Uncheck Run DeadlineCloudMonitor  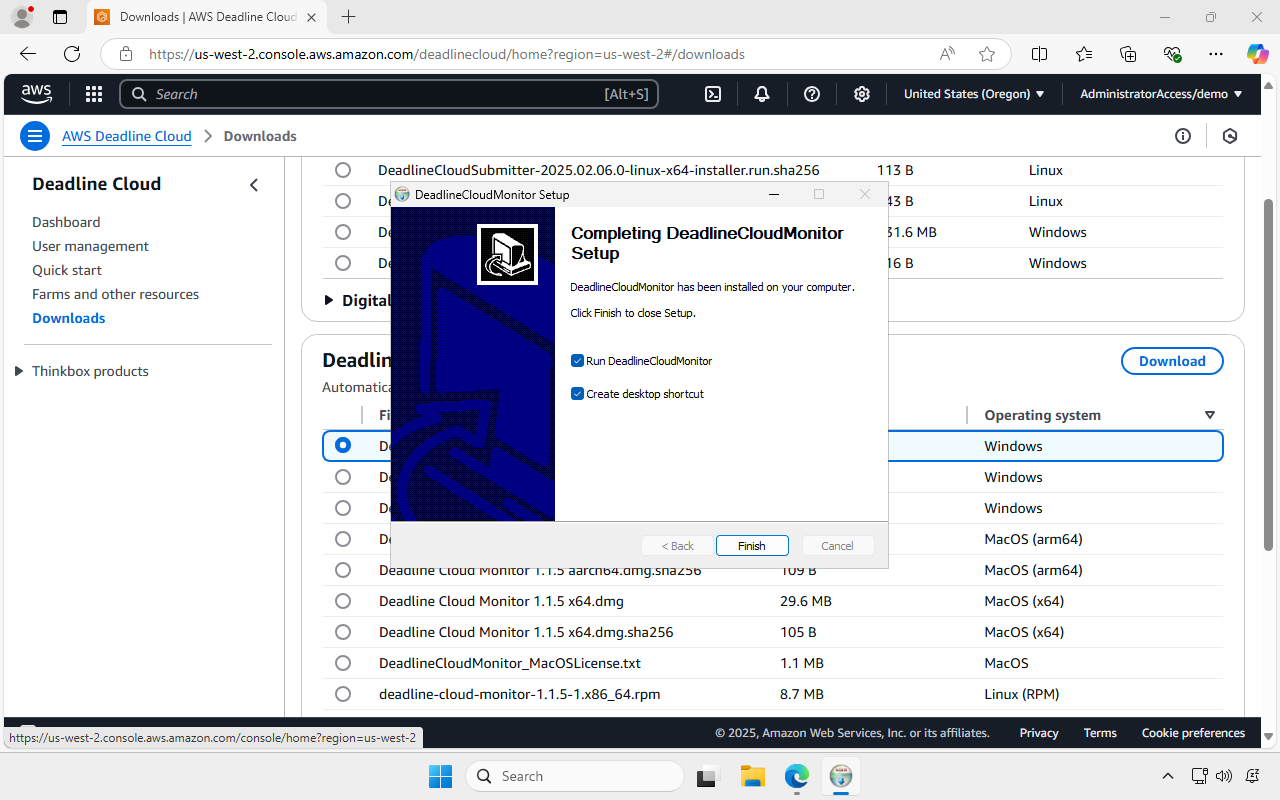point(577,360)
